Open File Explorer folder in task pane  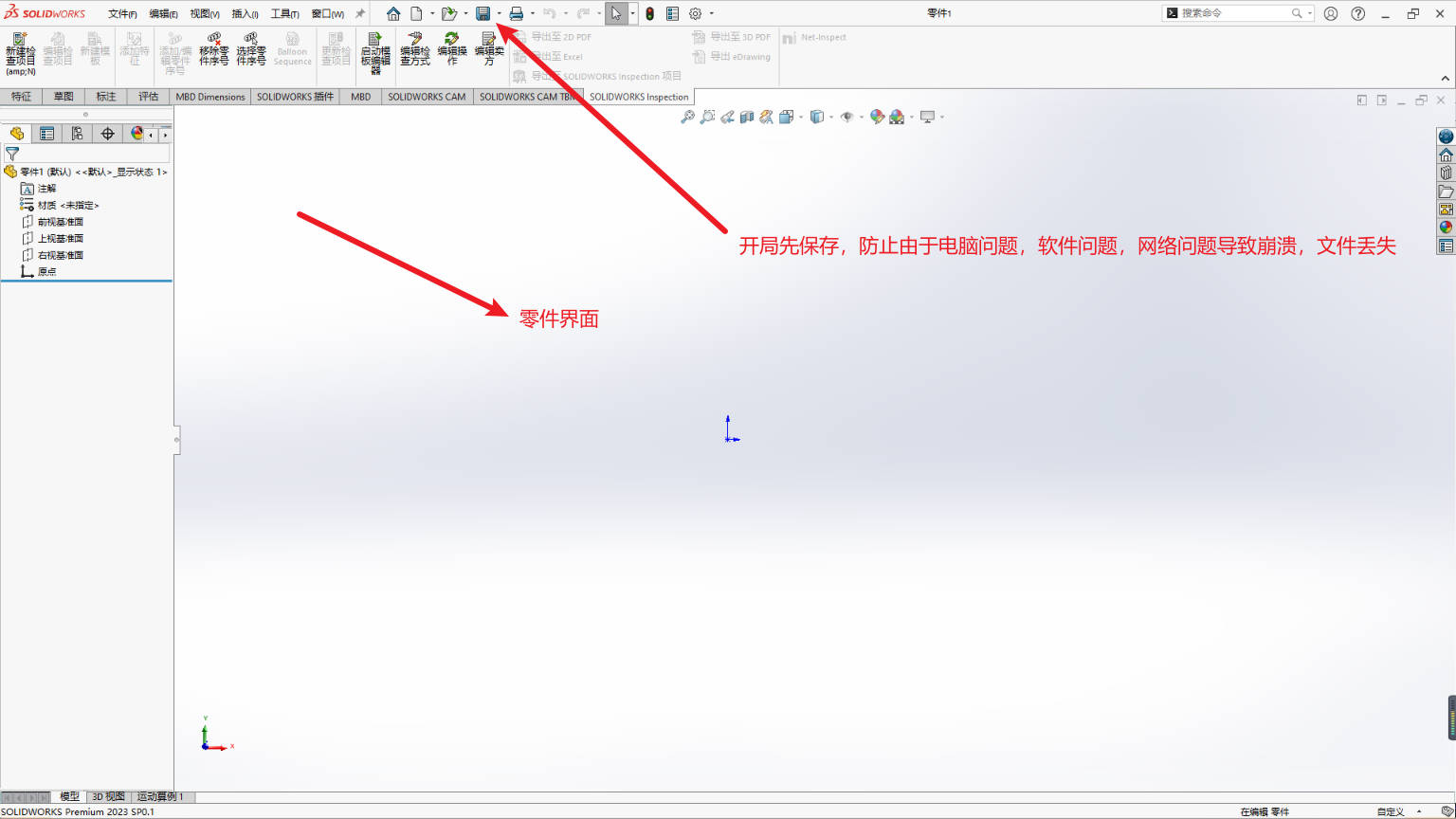click(1446, 191)
